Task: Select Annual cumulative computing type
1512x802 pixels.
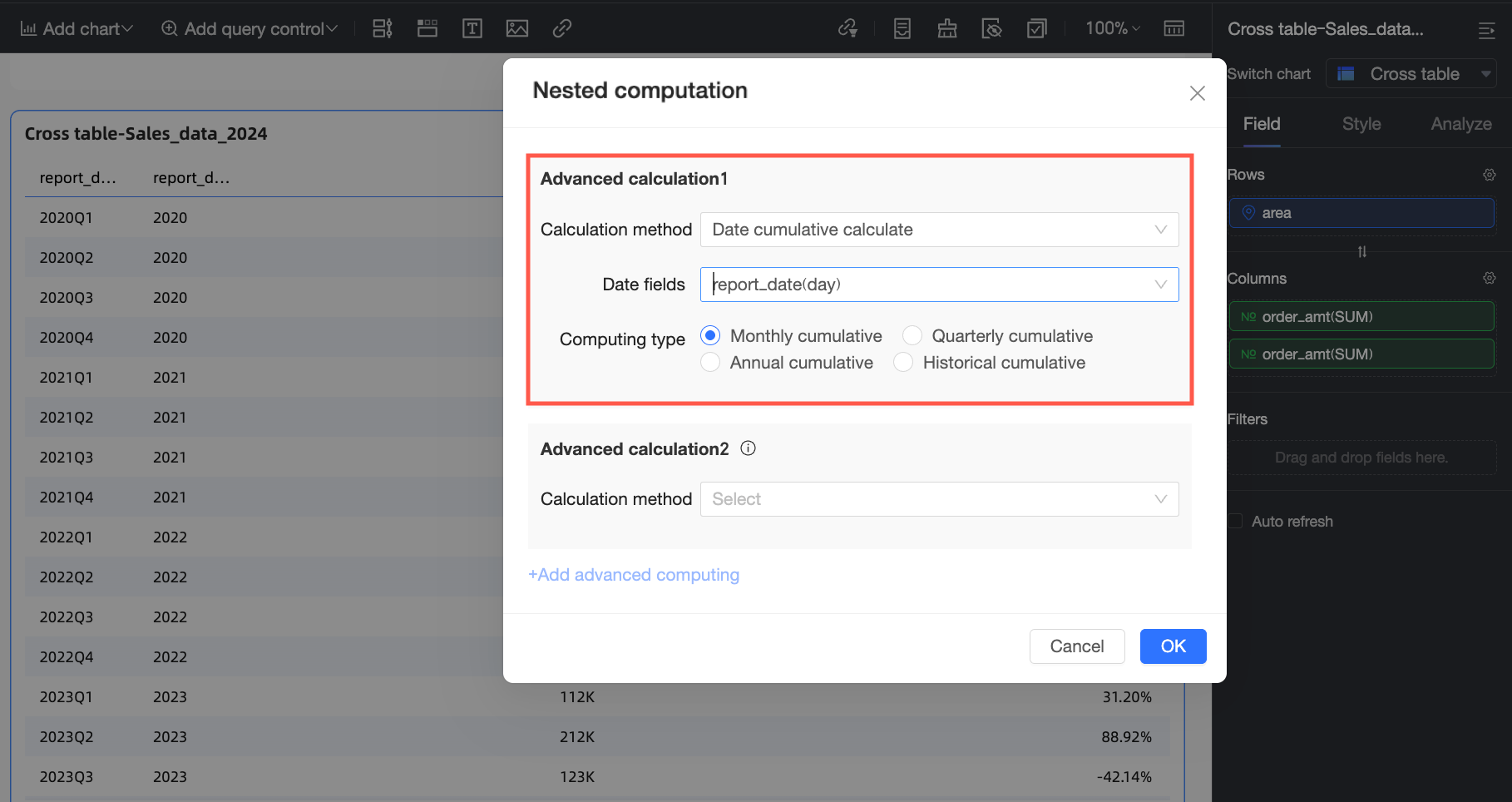Action: tap(710, 363)
